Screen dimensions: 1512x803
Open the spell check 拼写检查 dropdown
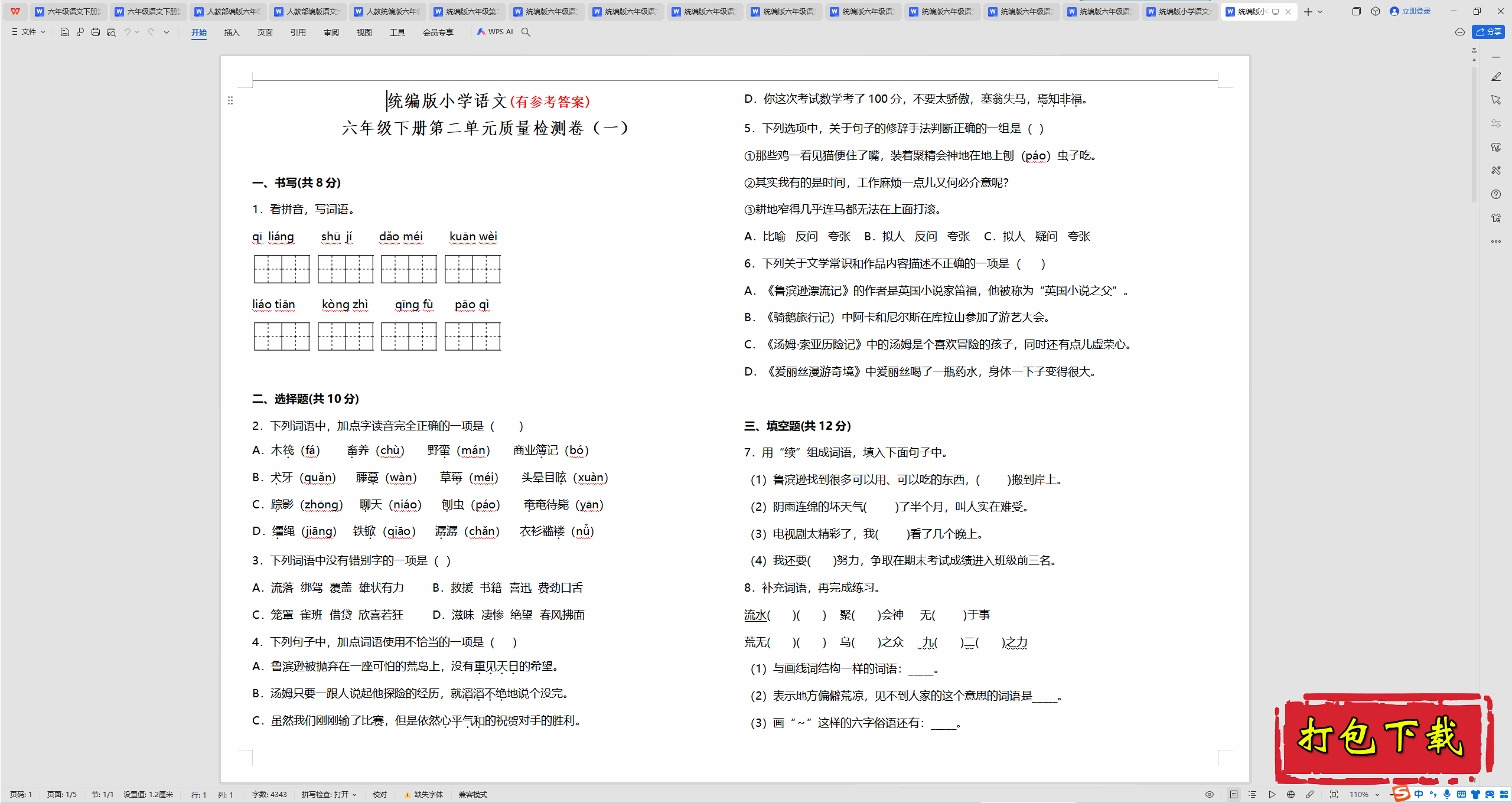tap(329, 795)
